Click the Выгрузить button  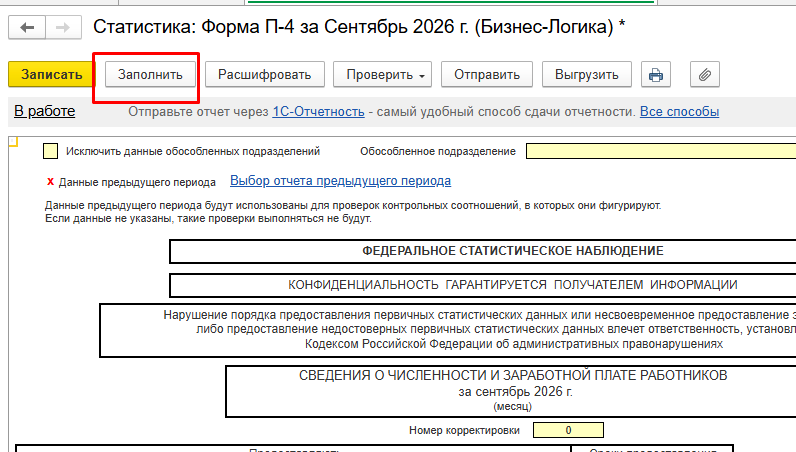pyautogui.click(x=587, y=75)
